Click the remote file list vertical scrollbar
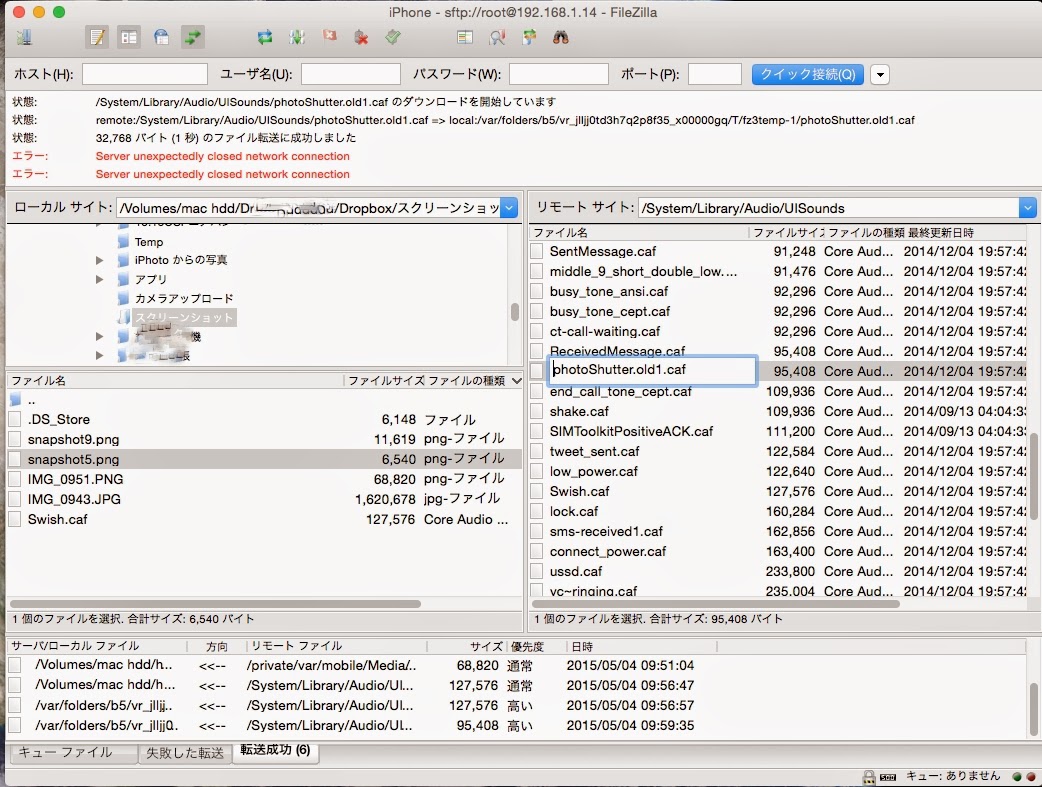 (x=1033, y=476)
